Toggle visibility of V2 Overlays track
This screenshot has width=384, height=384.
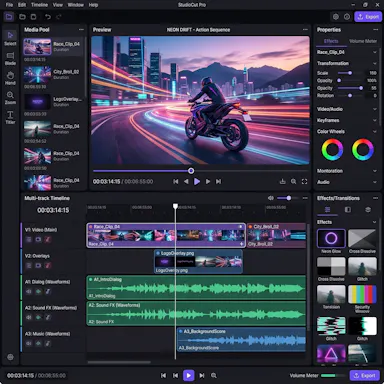(x=38, y=266)
